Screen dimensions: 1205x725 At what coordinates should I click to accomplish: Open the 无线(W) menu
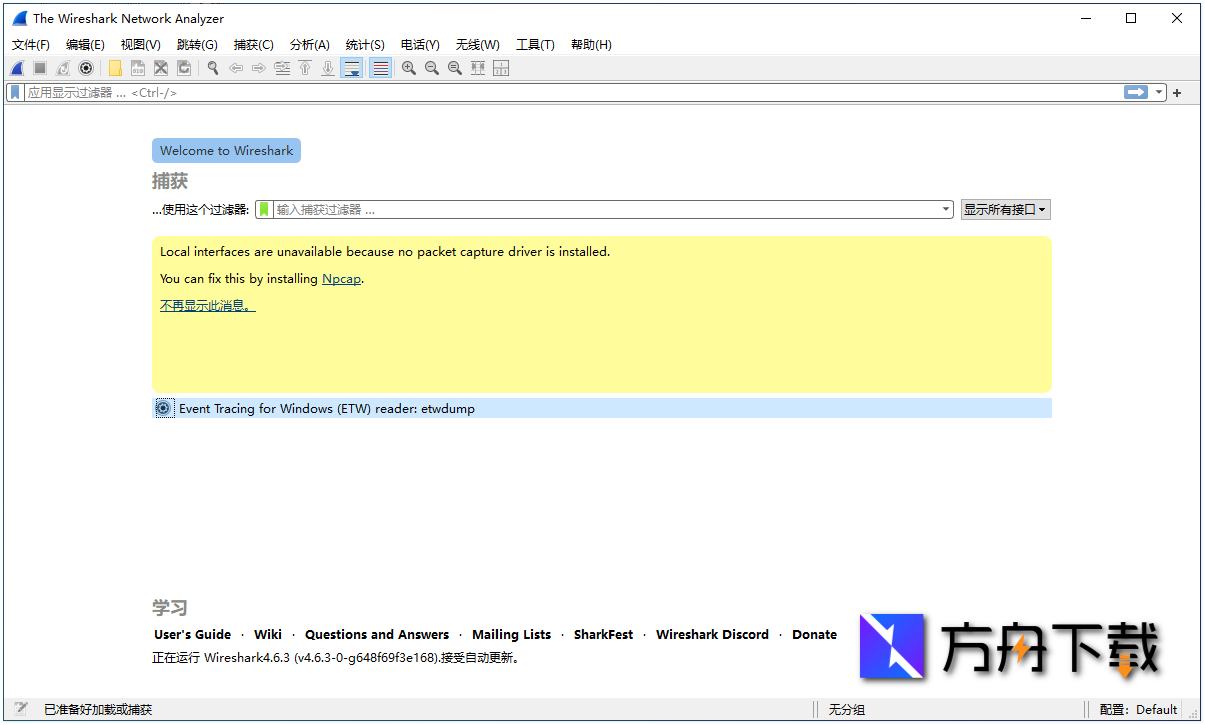click(477, 44)
